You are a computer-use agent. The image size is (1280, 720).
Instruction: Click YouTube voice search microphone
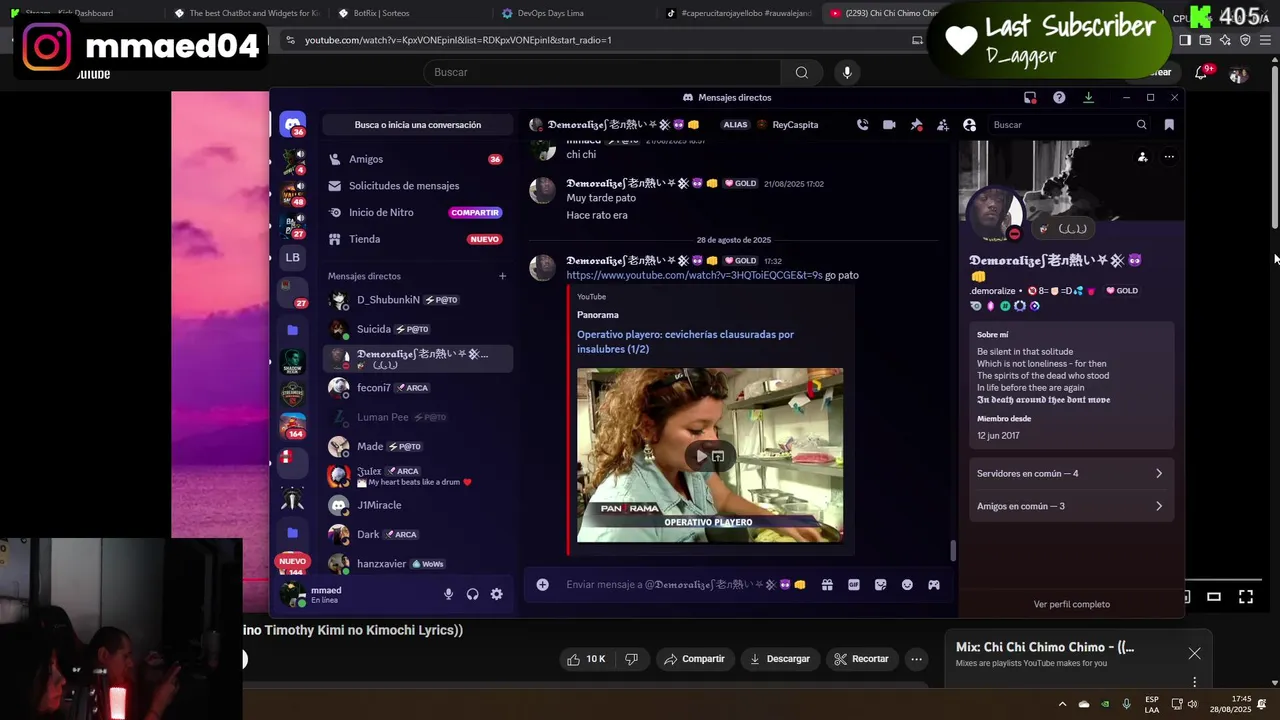847,72
